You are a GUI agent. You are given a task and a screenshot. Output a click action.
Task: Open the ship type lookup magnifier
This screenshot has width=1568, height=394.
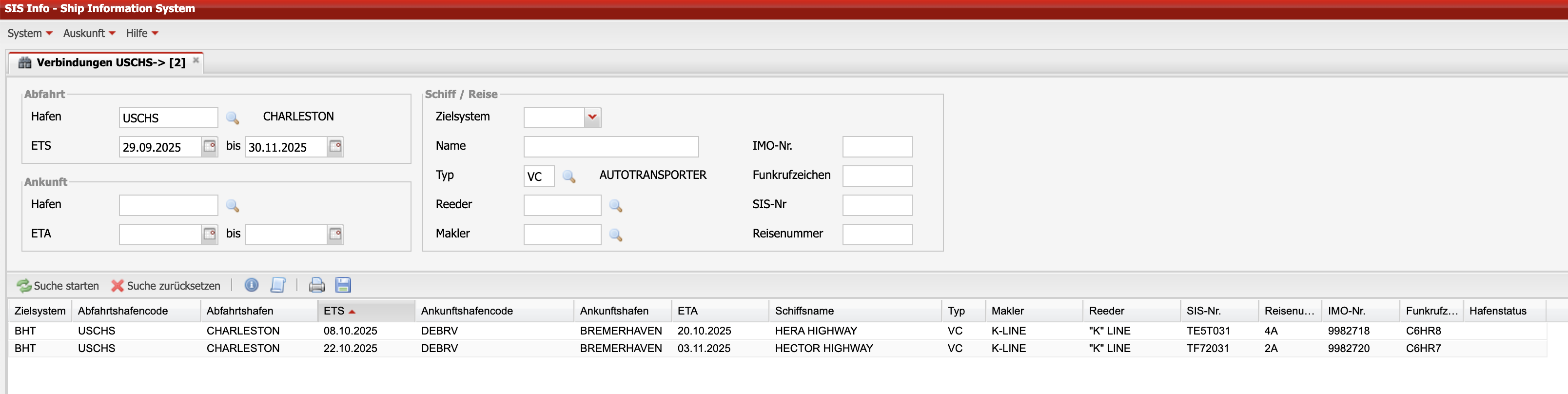pyautogui.click(x=568, y=176)
